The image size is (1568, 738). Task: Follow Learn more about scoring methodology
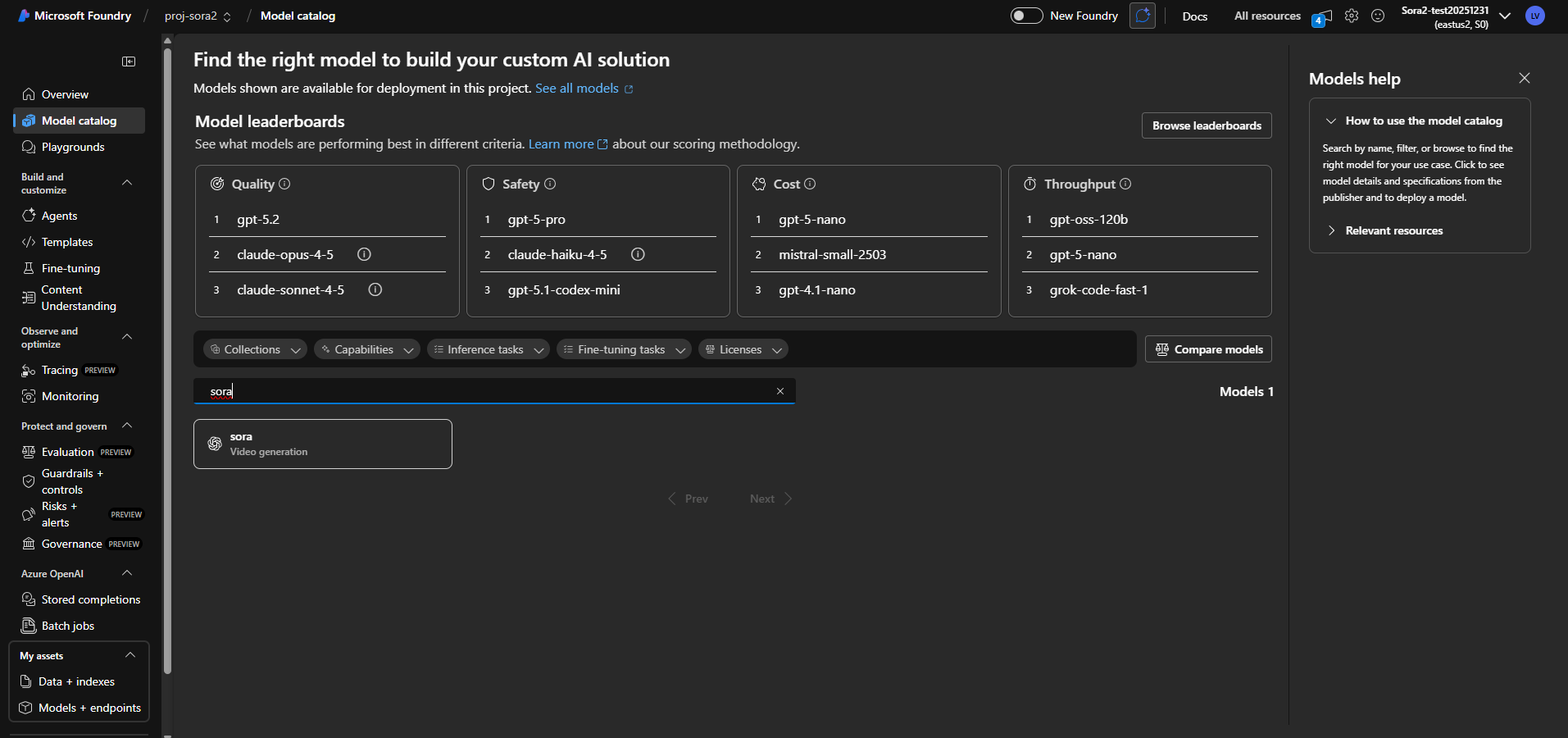pyautogui.click(x=561, y=144)
